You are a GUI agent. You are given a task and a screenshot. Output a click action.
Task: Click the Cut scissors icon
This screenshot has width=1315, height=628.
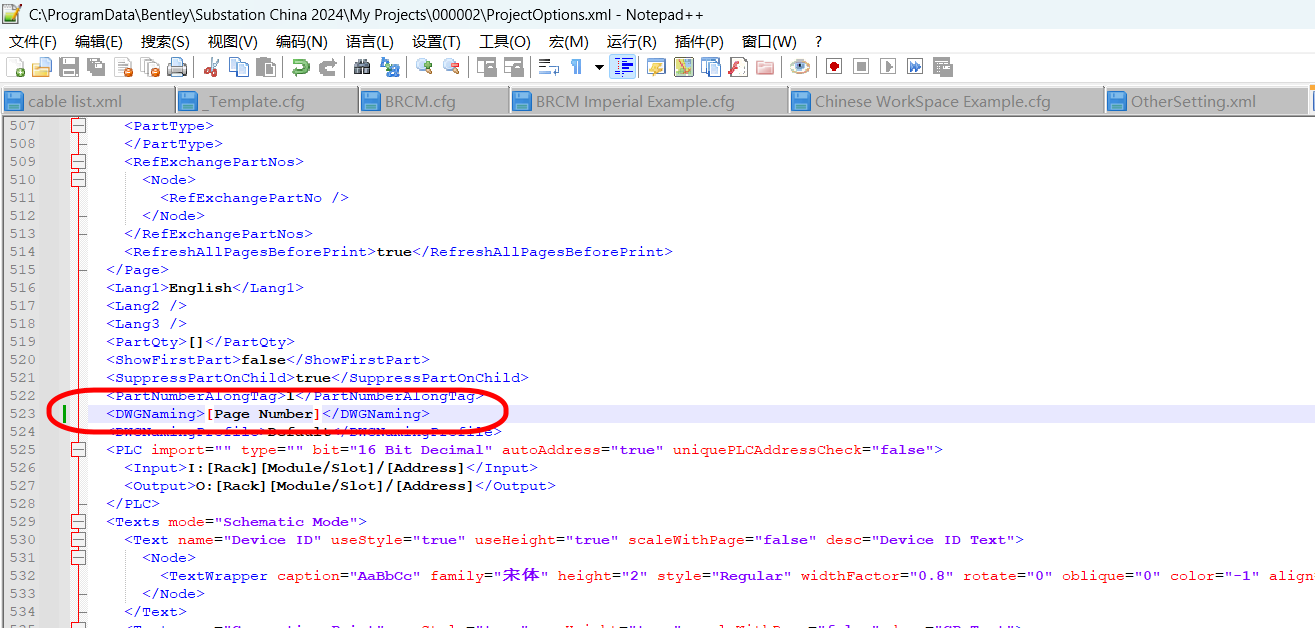pos(211,67)
